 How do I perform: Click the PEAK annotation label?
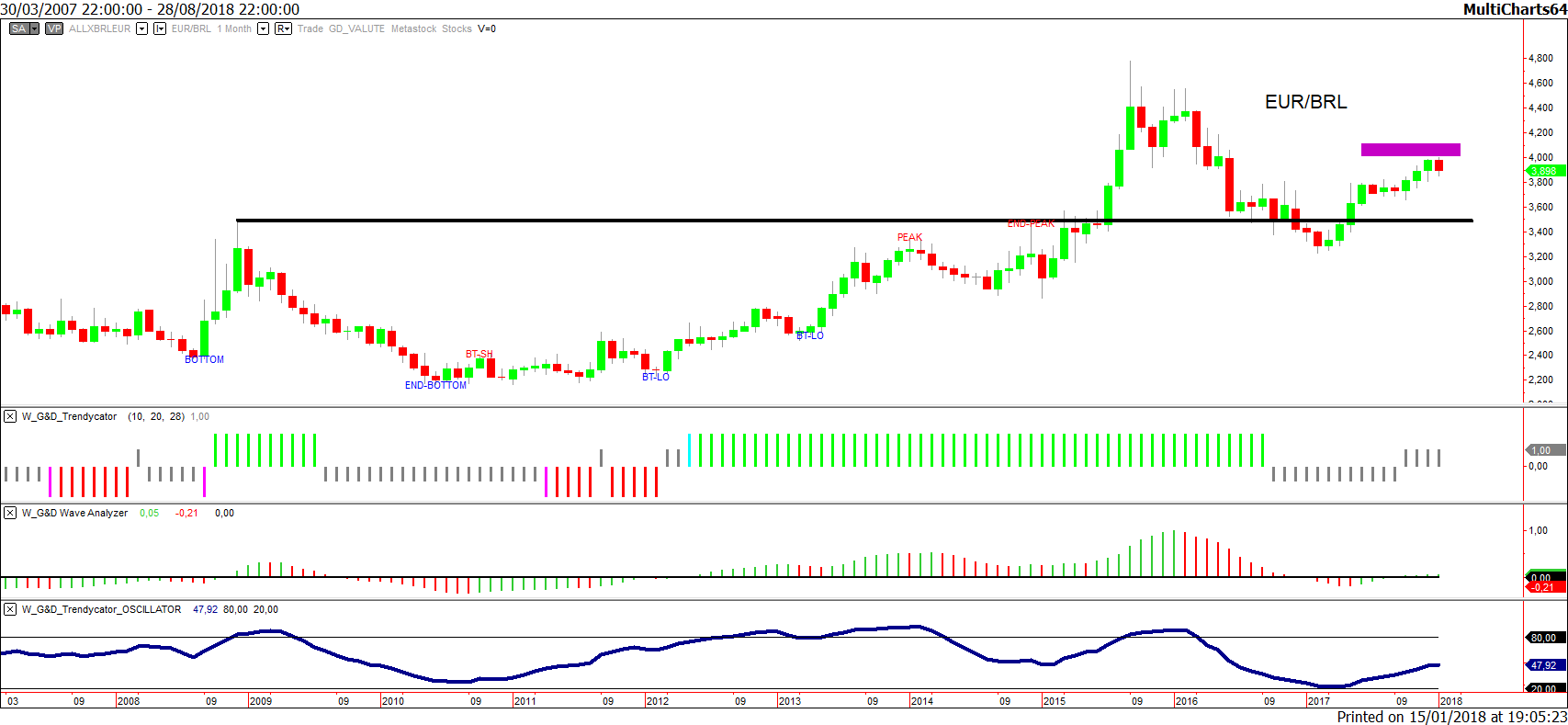coord(909,237)
